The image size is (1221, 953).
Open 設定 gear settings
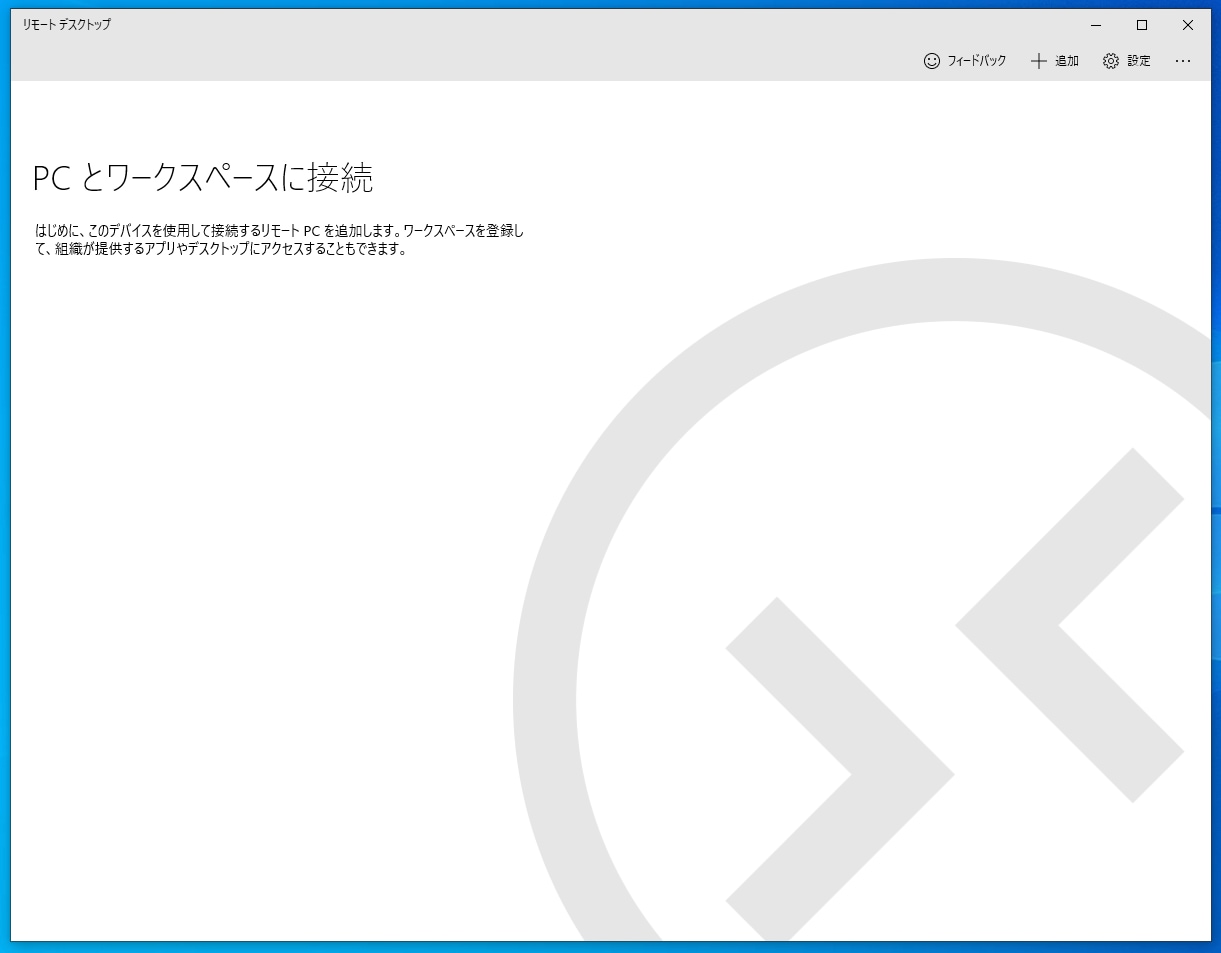(1126, 61)
